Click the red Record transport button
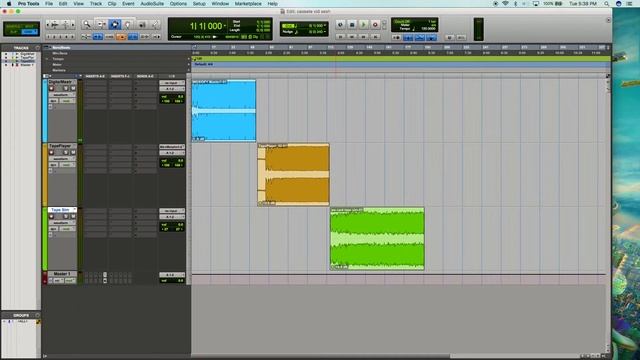 click(x=375, y=25)
